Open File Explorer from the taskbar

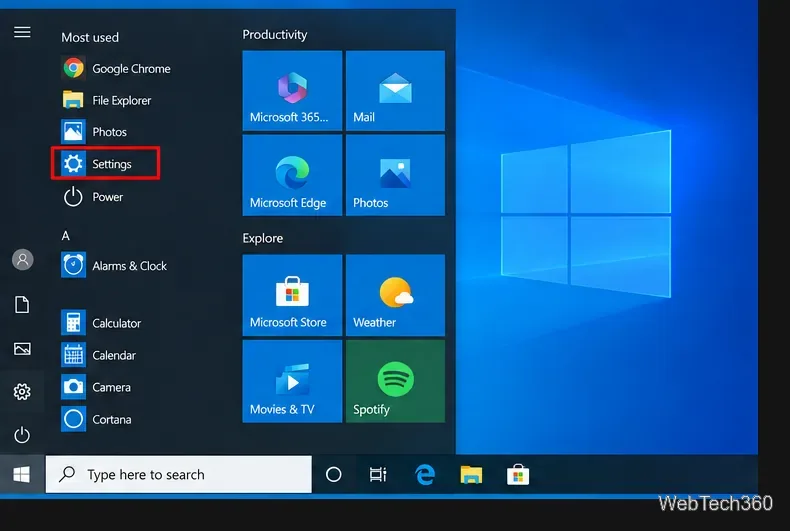471,474
